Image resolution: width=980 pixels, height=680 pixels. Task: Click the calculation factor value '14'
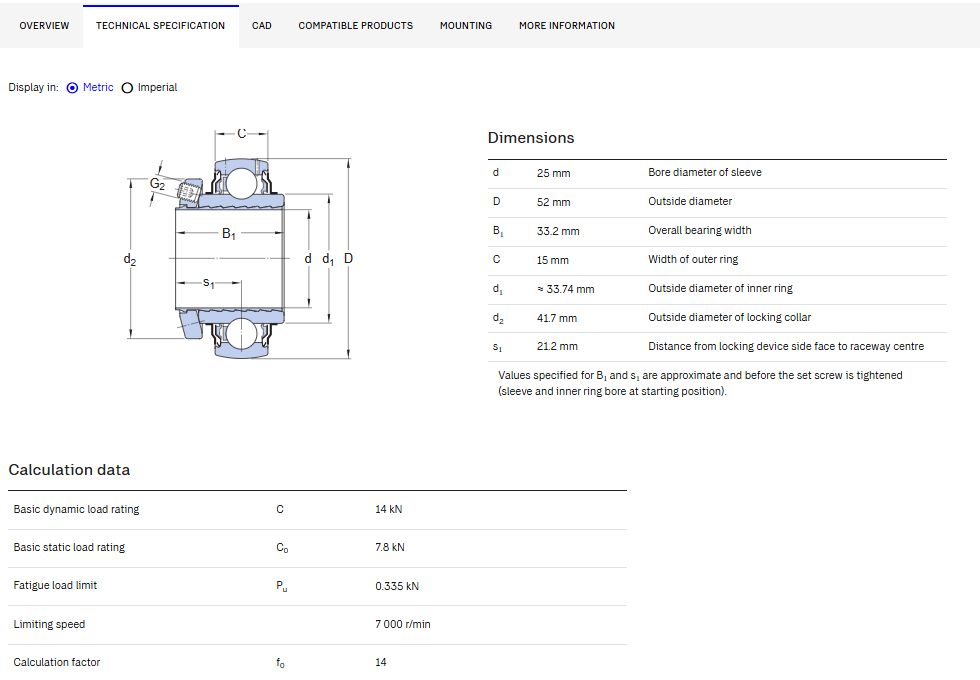click(381, 662)
